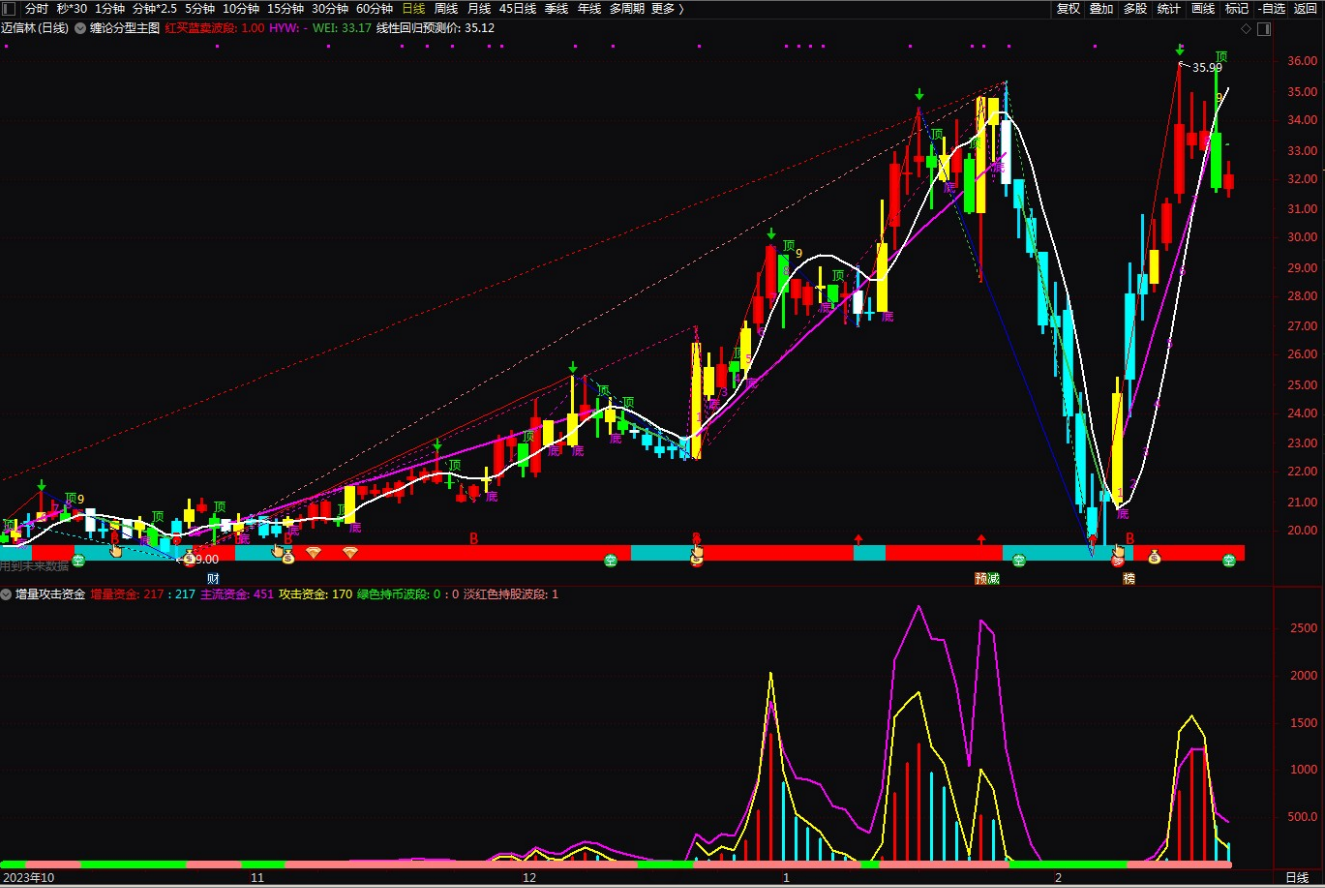Screen dimensions: 1325x888
Task: Click the 线性回归预测价: 35.12 label
Action: click(435, 28)
